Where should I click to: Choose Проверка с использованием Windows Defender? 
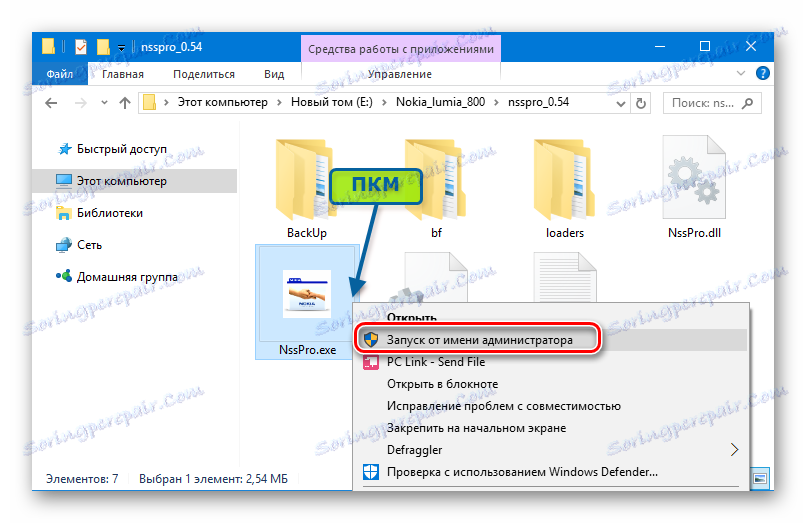tap(551, 472)
